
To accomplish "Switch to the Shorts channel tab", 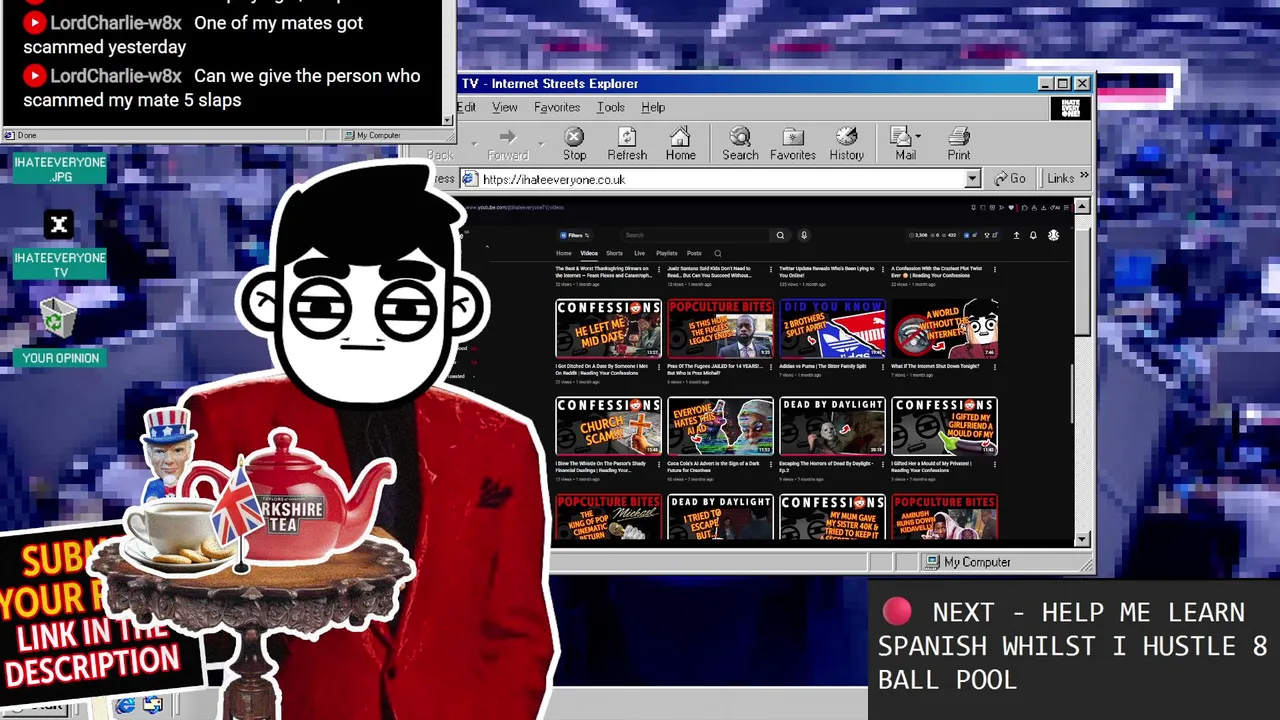I will pos(614,253).
